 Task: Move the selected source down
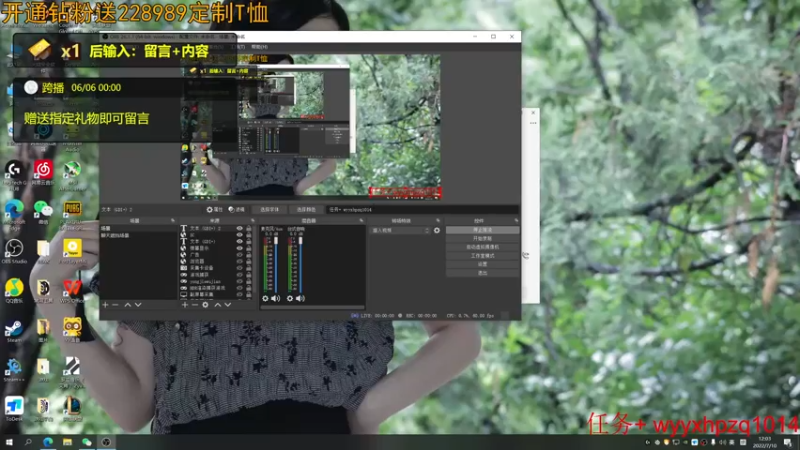pos(228,305)
